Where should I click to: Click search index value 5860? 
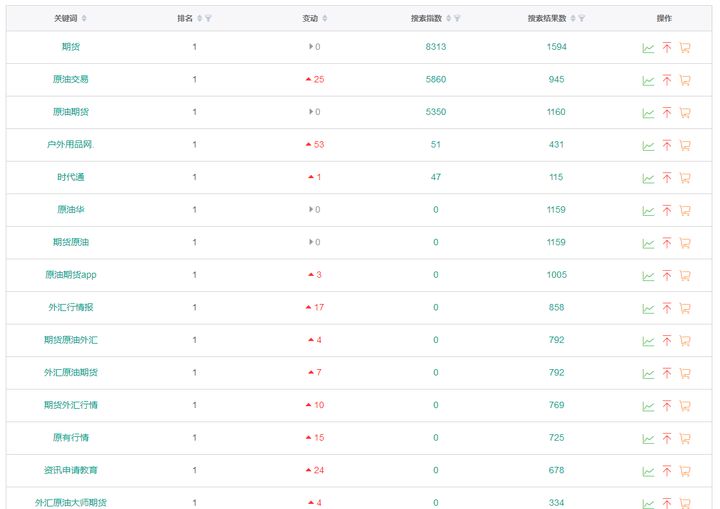[436, 79]
